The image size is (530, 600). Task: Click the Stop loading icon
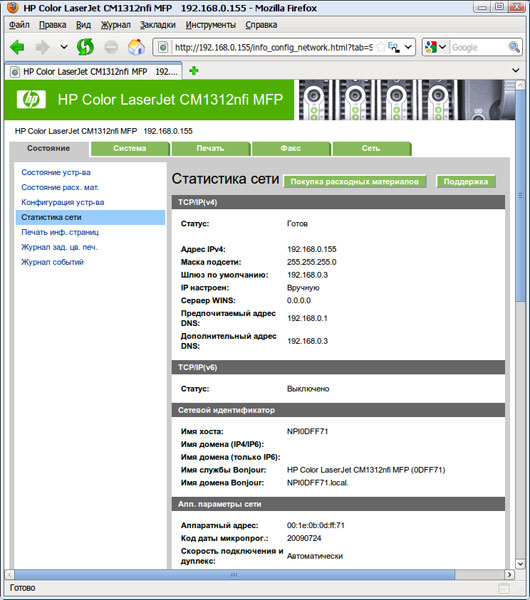111,47
